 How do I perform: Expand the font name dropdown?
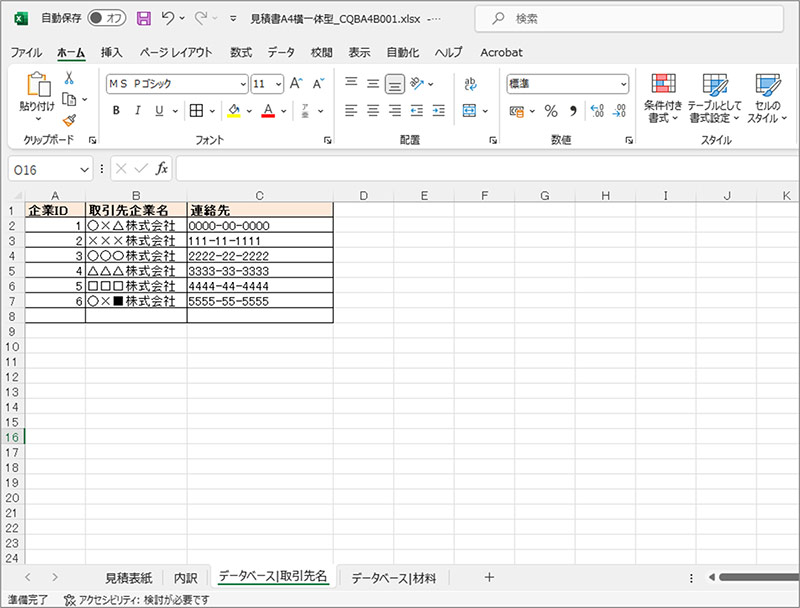coord(243,84)
